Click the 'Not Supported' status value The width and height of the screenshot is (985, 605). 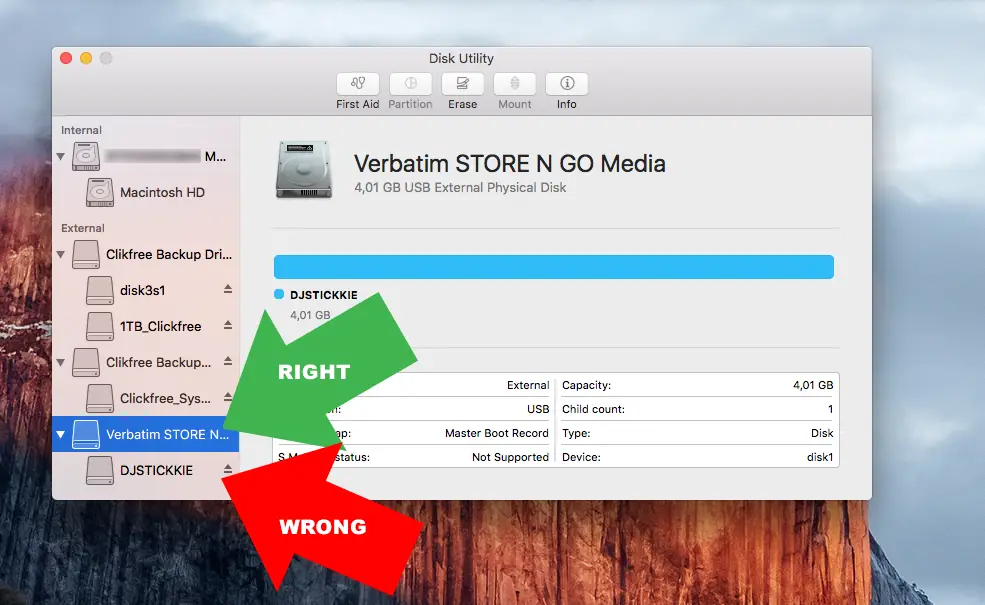(510, 457)
